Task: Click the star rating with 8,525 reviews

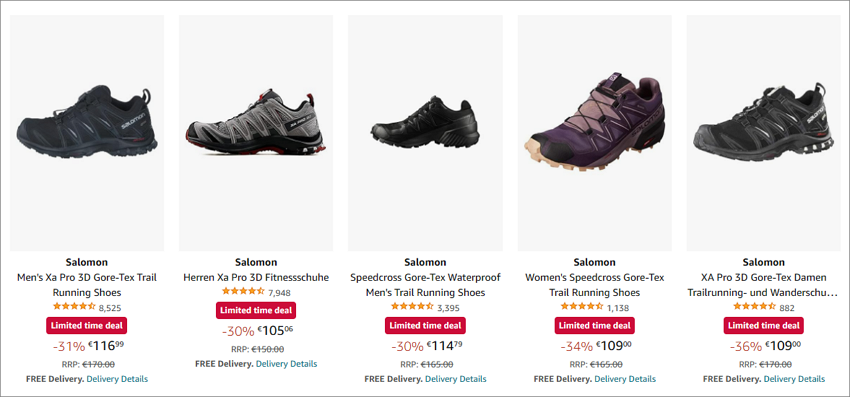Action: 74,306
